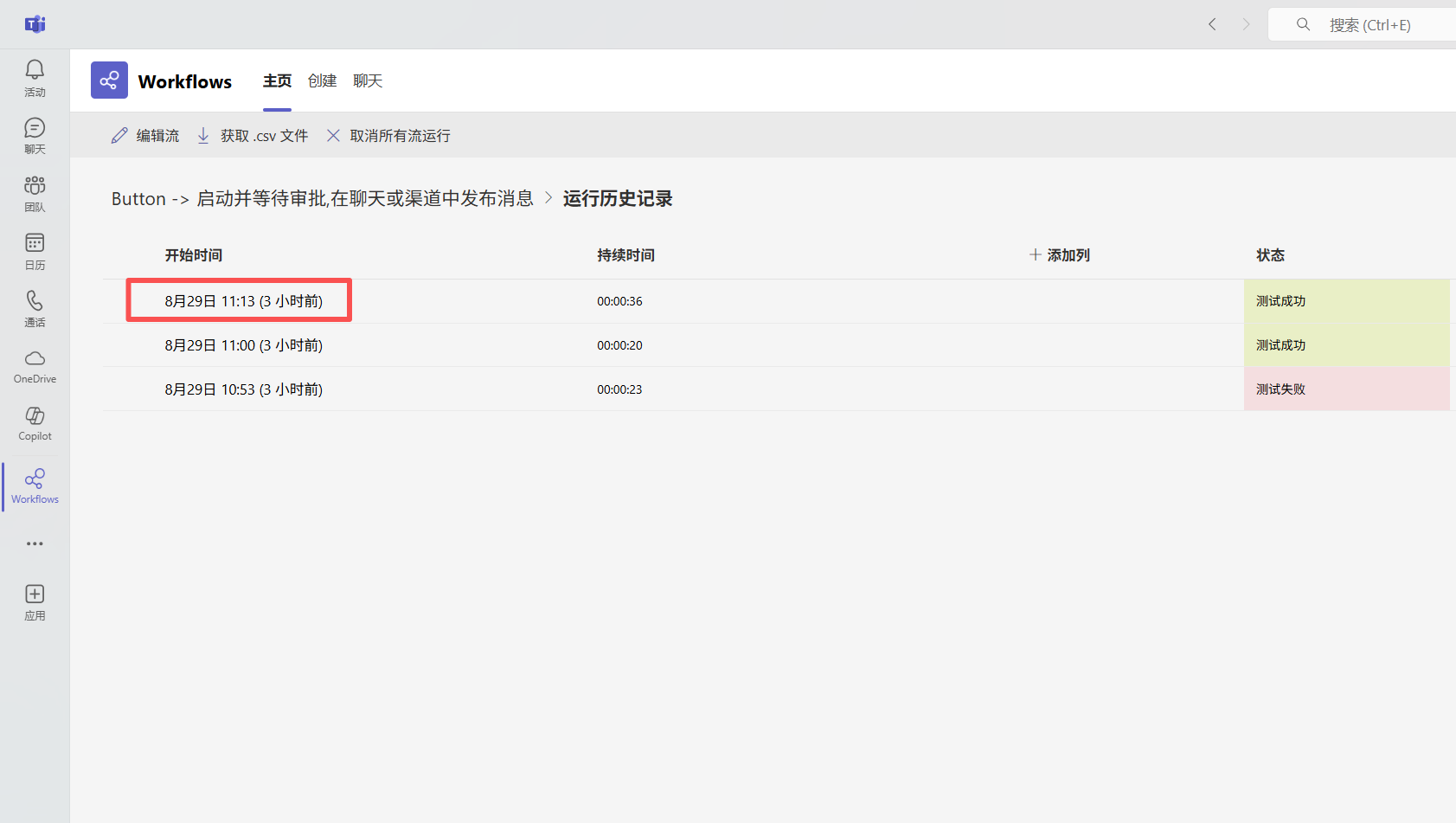
Task: Click 添加列 add column button
Action: [x=1060, y=255]
